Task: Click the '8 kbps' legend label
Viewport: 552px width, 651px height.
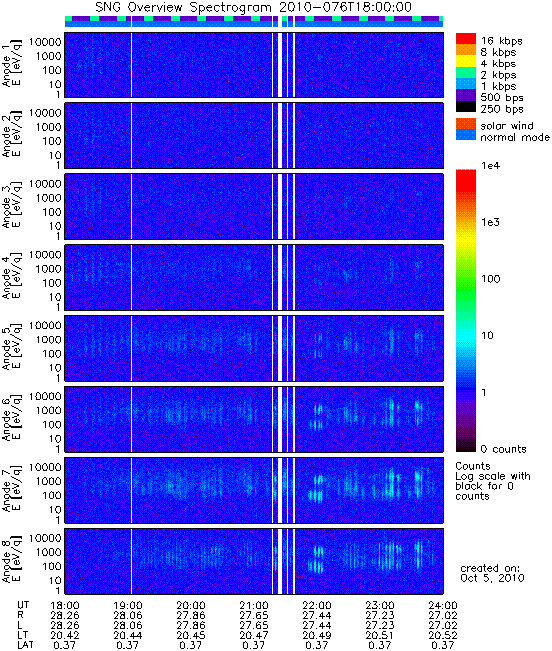Action: (498, 52)
